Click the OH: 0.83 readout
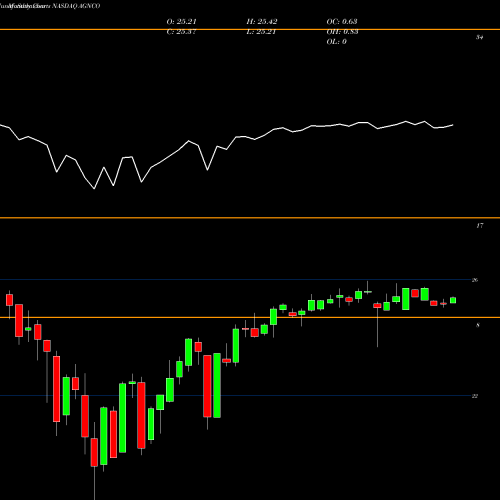This screenshot has height=500, width=500. click(x=342, y=32)
